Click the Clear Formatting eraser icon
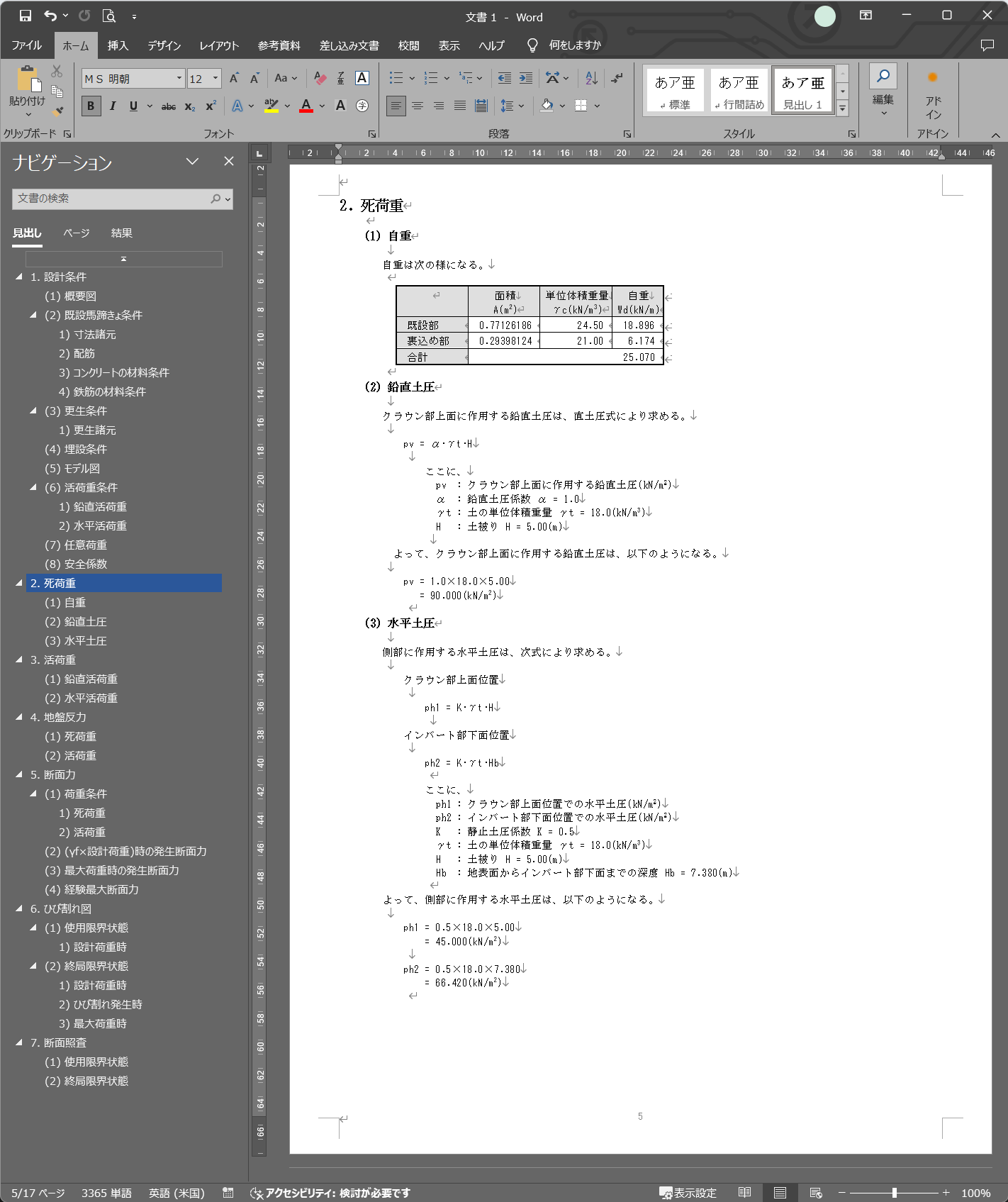Image resolution: width=1008 pixels, height=1202 pixels. click(320, 78)
